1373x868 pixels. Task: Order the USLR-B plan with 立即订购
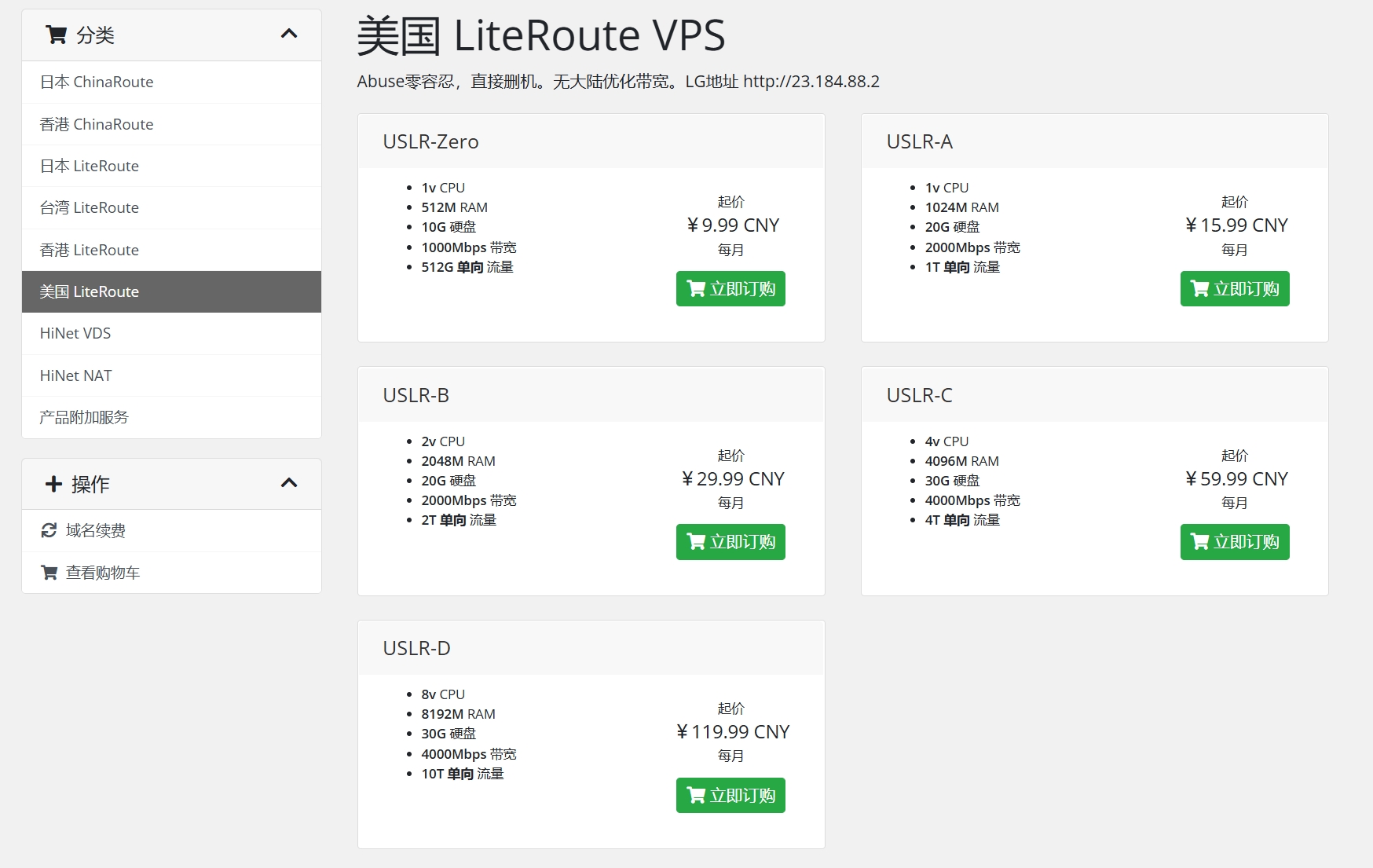point(730,542)
